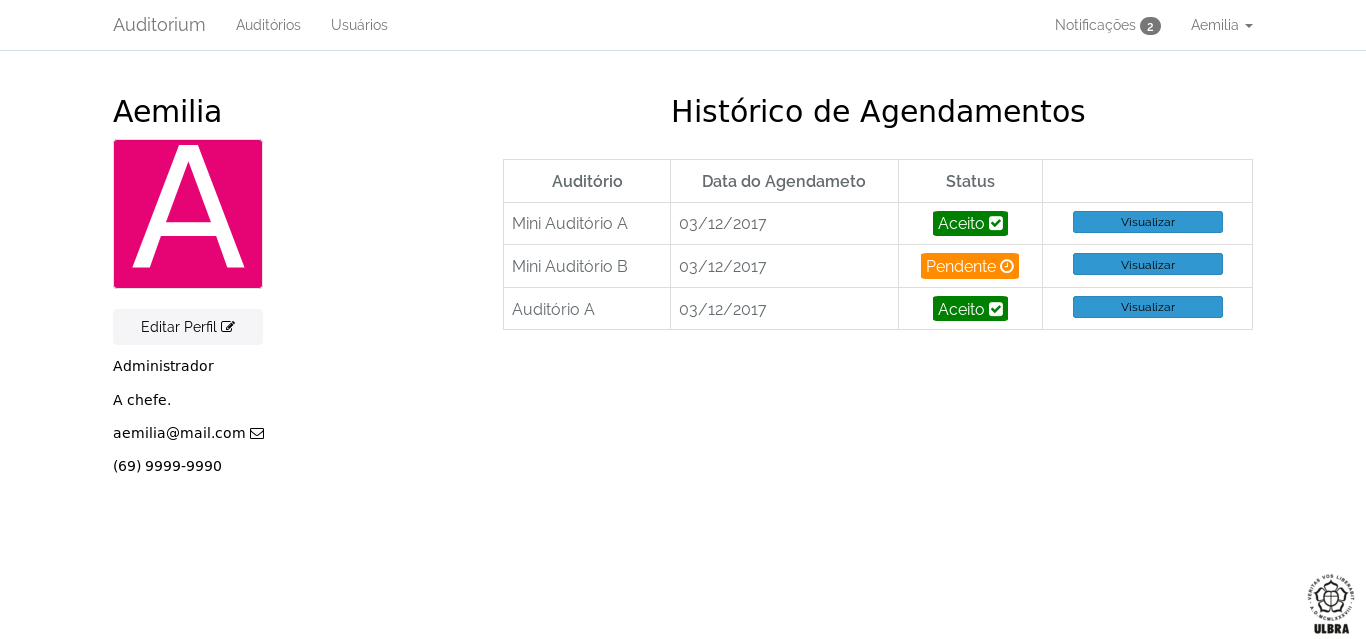Click the clock icon on the Pendente badge

click(x=1007, y=266)
